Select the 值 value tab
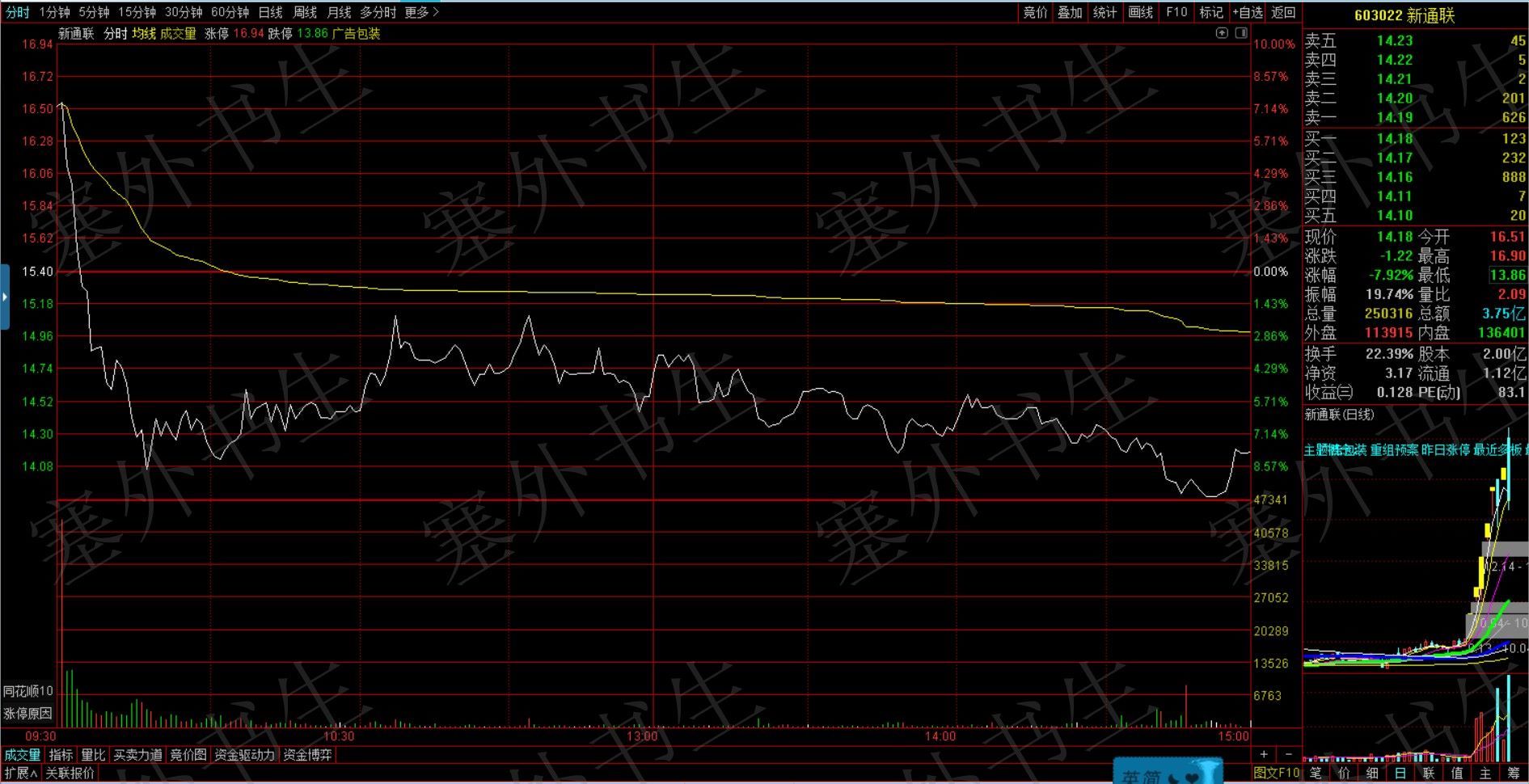Viewport: 1529px width, 784px height. click(x=1457, y=773)
